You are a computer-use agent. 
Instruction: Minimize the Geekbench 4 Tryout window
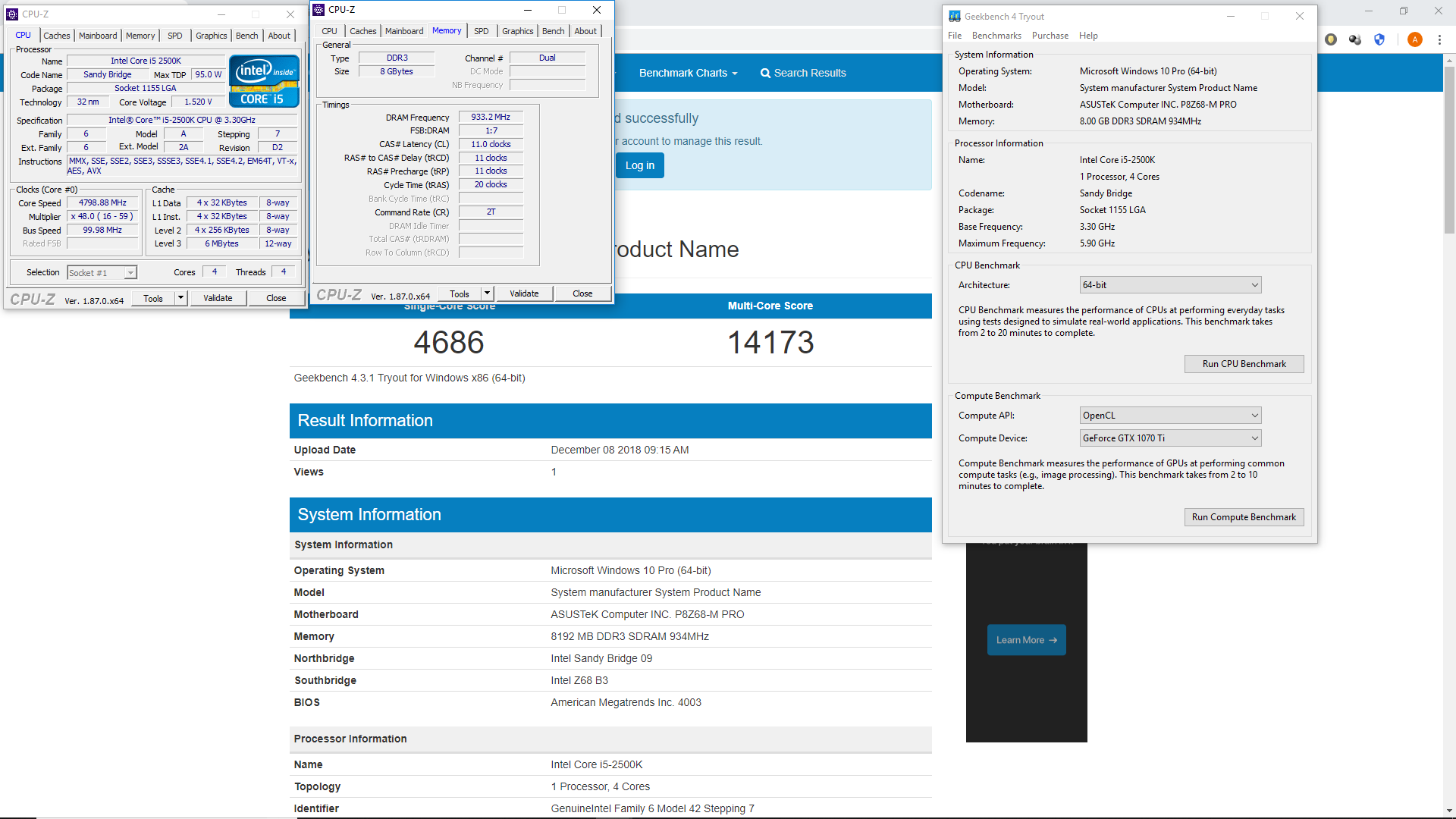[1231, 17]
